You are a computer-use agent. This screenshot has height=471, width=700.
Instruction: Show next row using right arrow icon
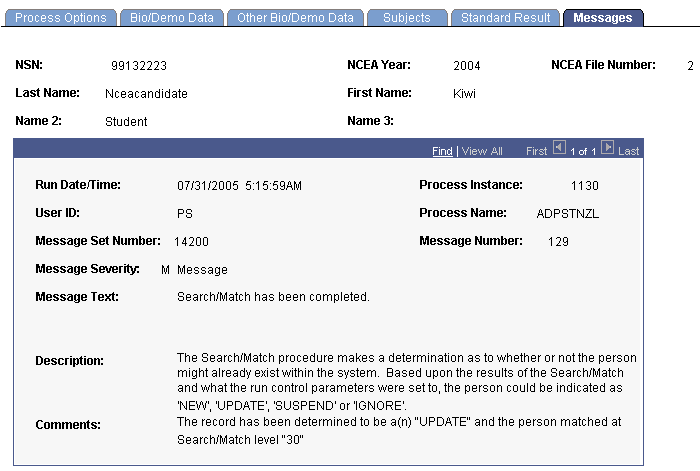click(x=607, y=147)
